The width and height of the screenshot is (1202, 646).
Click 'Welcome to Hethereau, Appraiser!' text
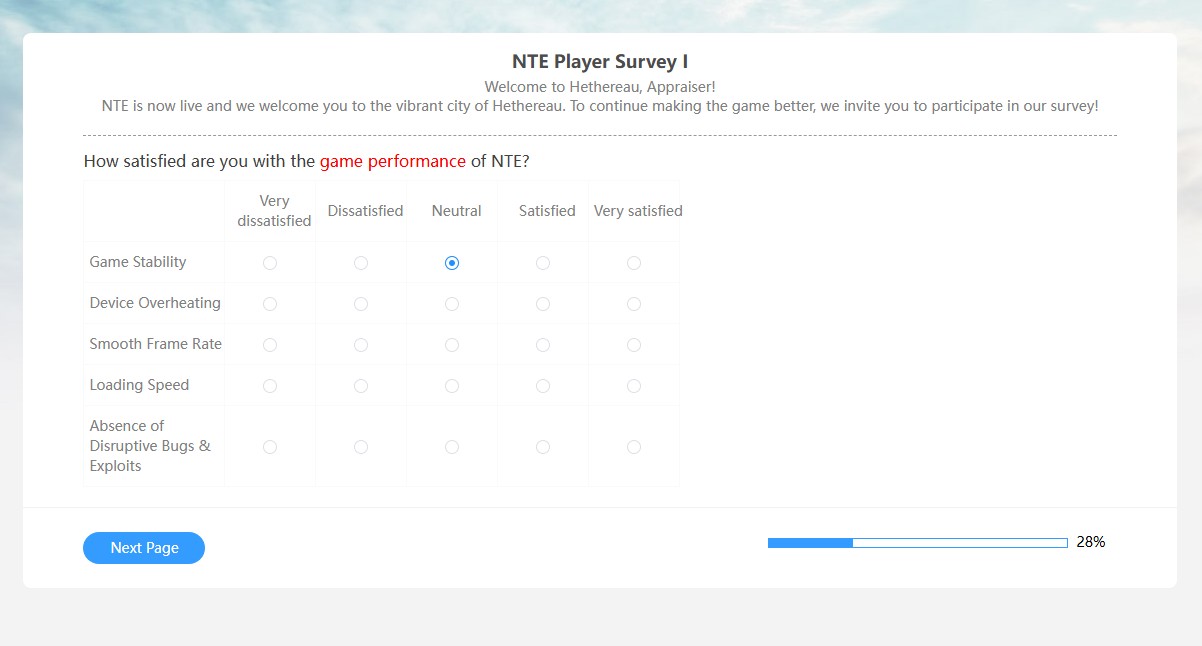click(600, 87)
